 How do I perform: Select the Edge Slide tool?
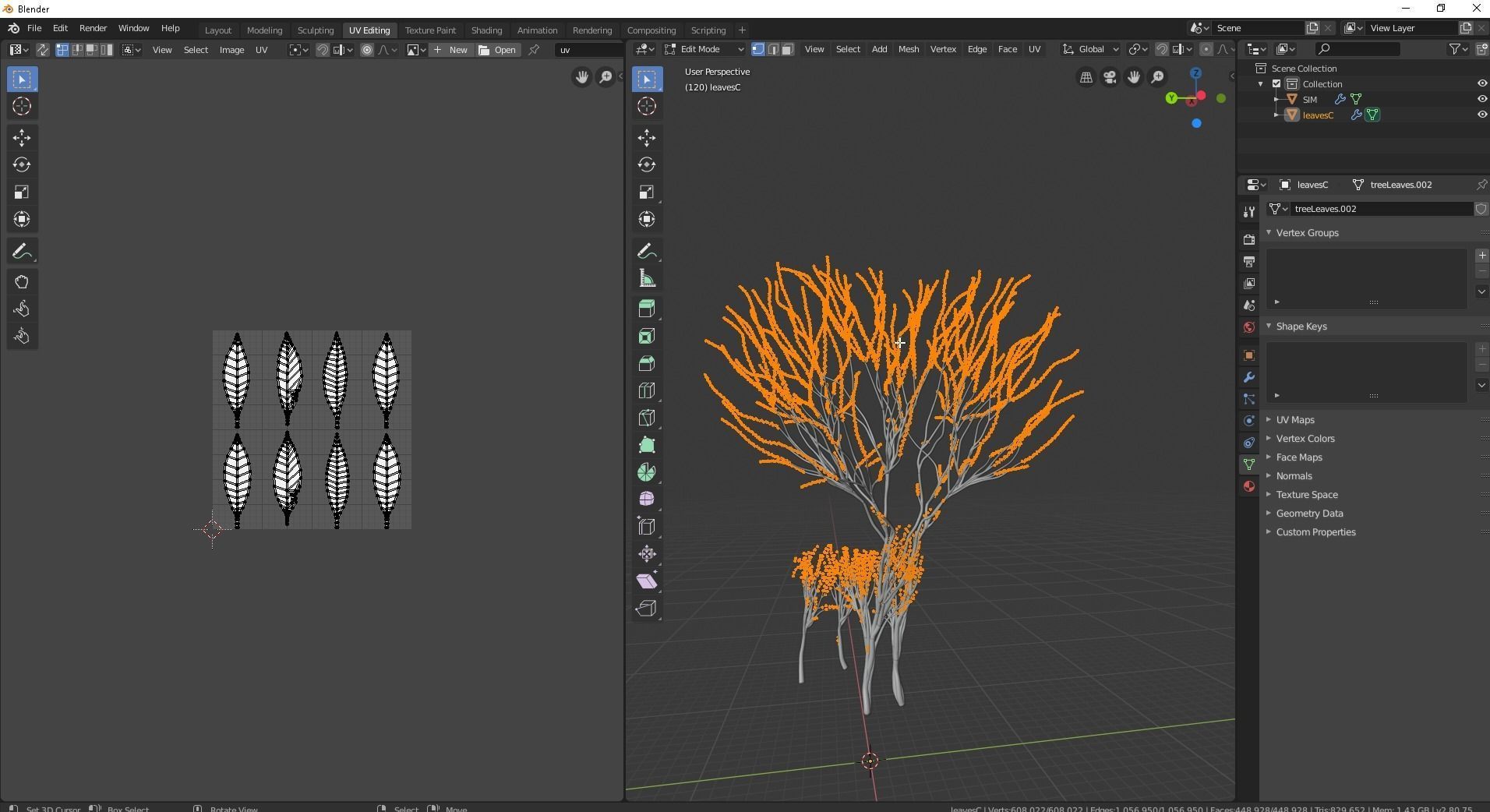[x=647, y=527]
